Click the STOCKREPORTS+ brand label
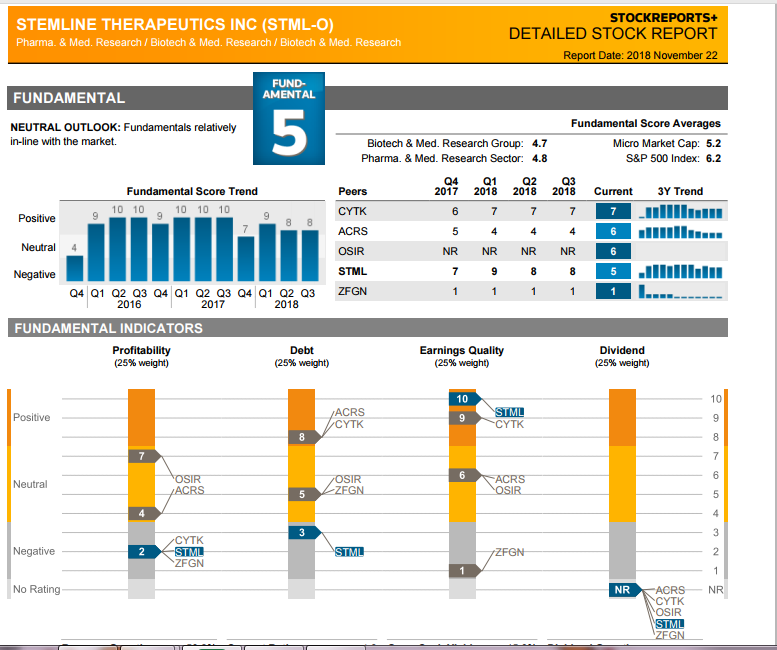Image resolution: width=777 pixels, height=650 pixels. coord(664,17)
